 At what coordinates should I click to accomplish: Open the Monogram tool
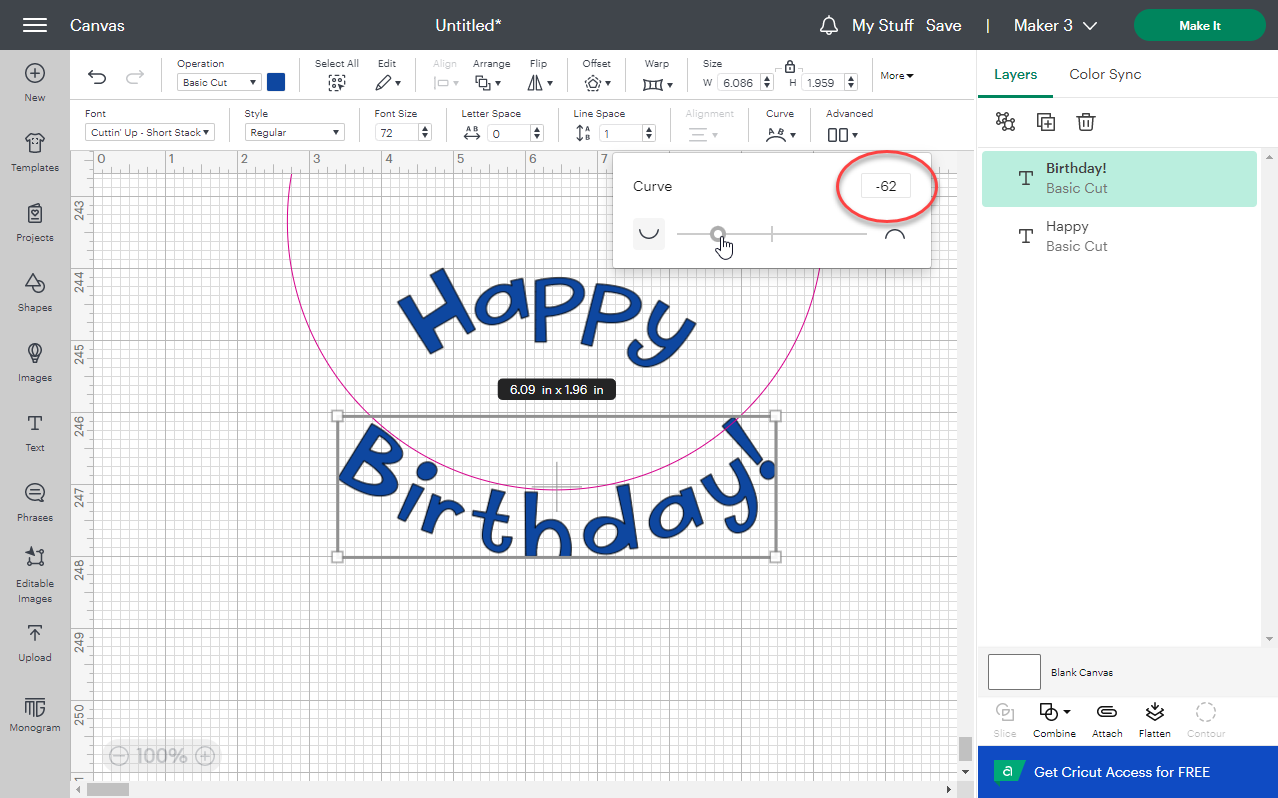tap(35, 712)
